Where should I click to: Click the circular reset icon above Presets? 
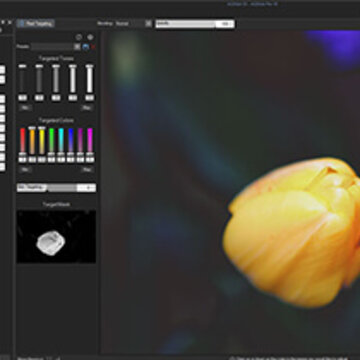79,37
